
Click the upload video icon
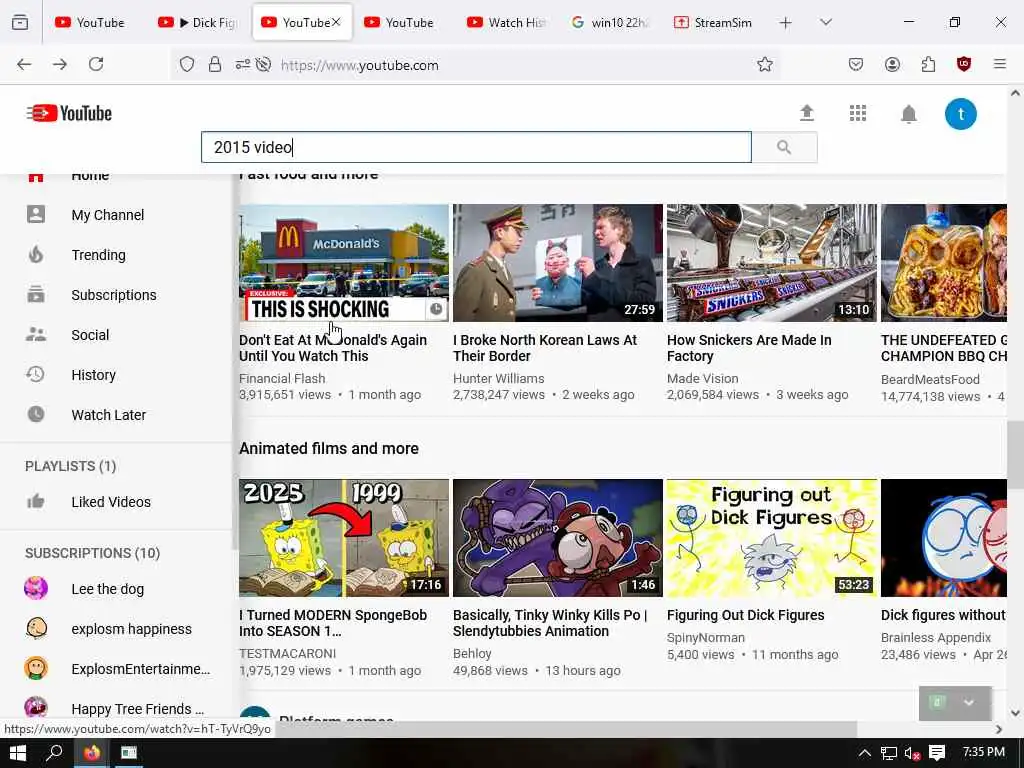(807, 114)
